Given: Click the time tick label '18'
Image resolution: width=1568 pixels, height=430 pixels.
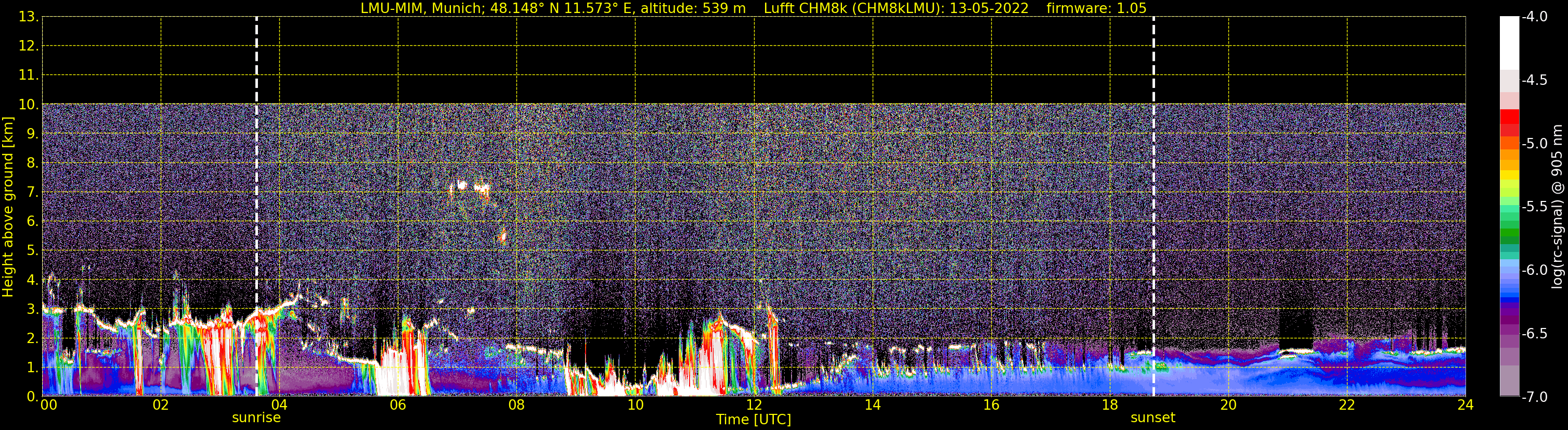Looking at the screenshot, I should click(x=1110, y=406).
